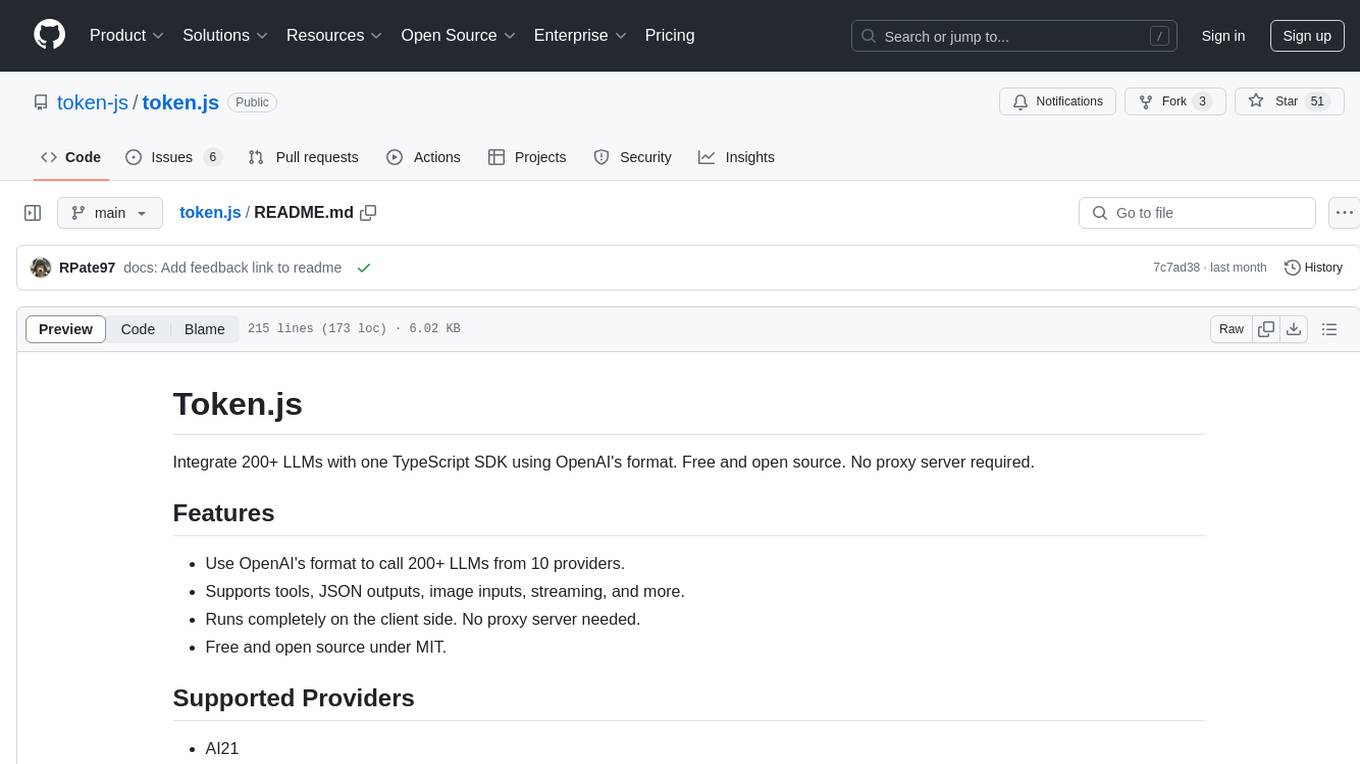This screenshot has height=764, width=1360.
Task: Open the commit message link about feedback
Action: click(x=232, y=268)
